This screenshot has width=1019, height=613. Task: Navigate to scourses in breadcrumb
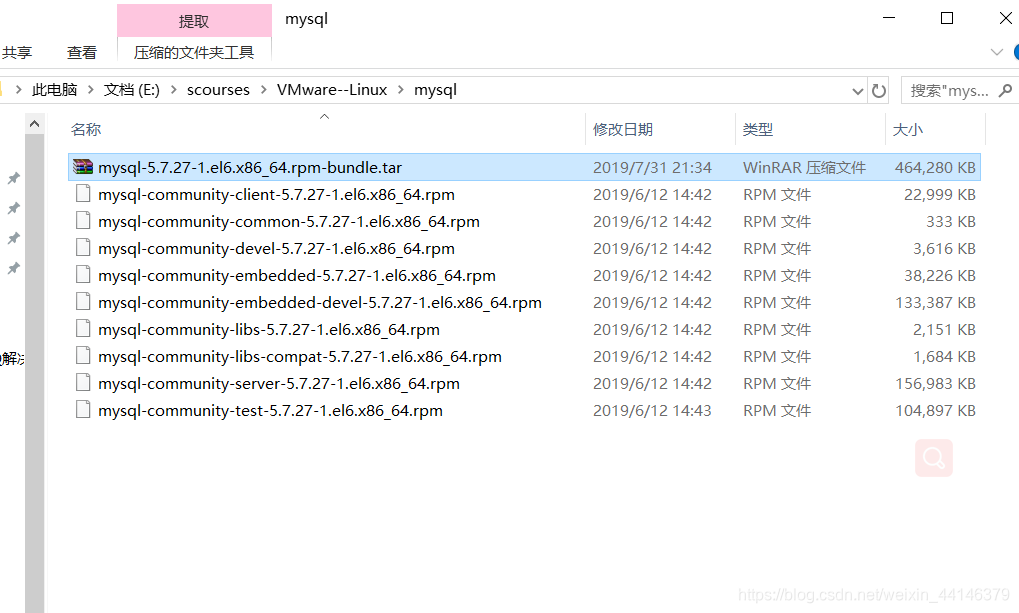click(218, 90)
